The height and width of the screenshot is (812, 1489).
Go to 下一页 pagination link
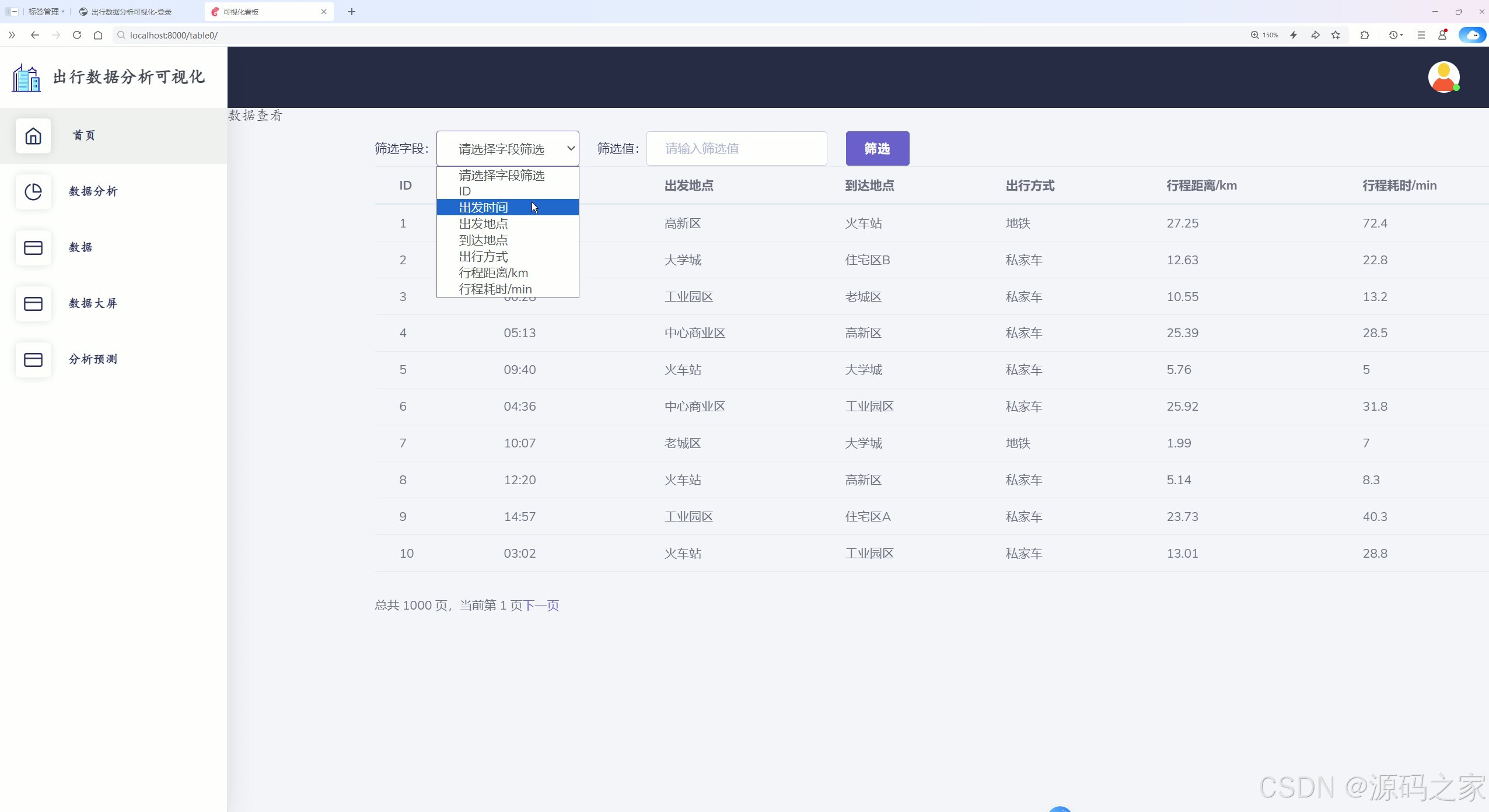click(x=541, y=605)
